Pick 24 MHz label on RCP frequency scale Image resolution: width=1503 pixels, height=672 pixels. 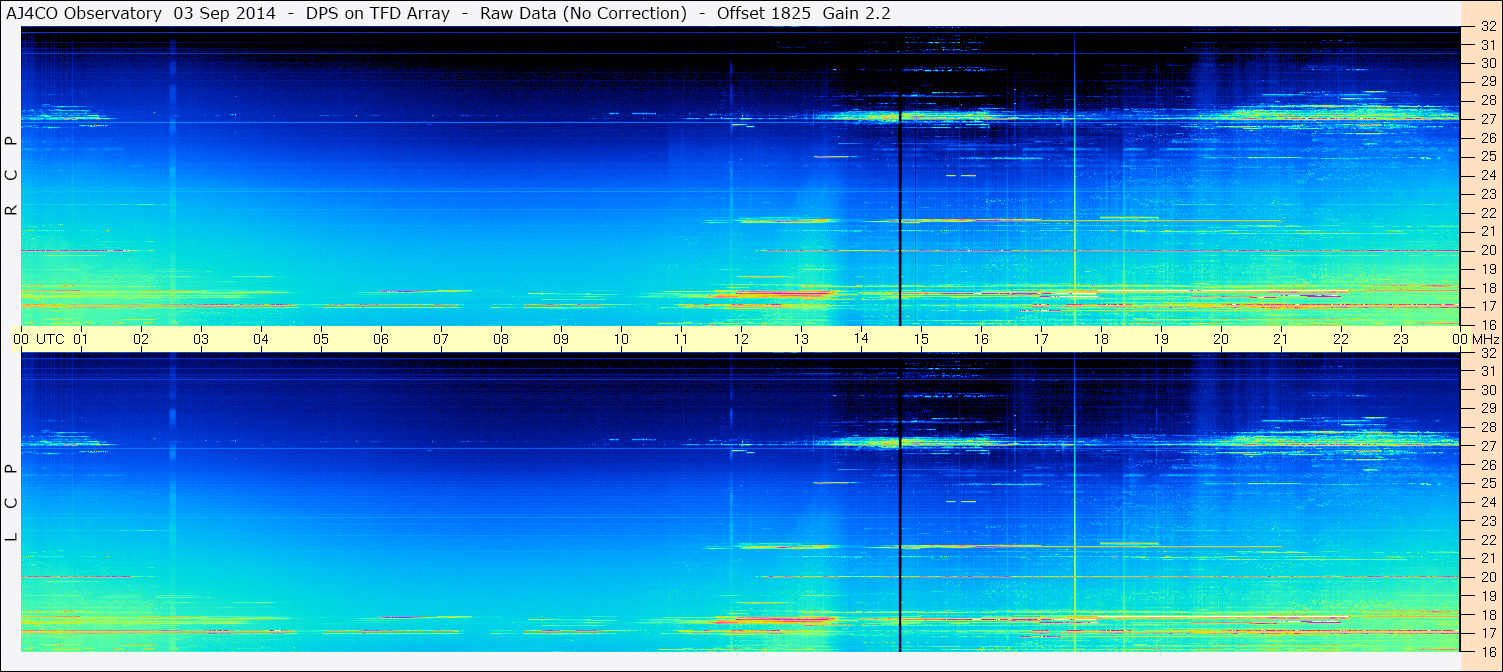click(1487, 176)
